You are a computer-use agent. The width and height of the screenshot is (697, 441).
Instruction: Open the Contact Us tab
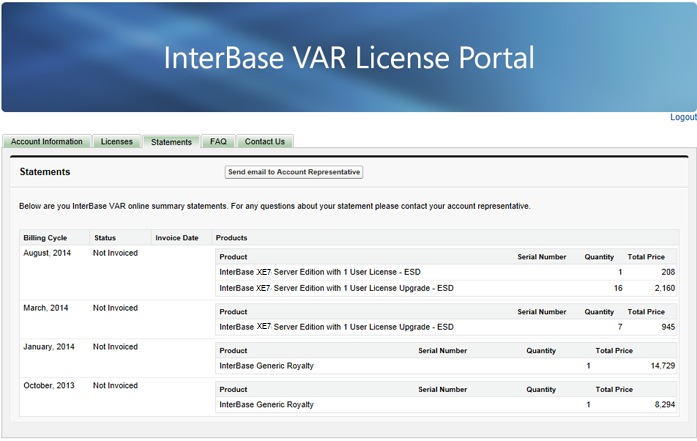(264, 142)
